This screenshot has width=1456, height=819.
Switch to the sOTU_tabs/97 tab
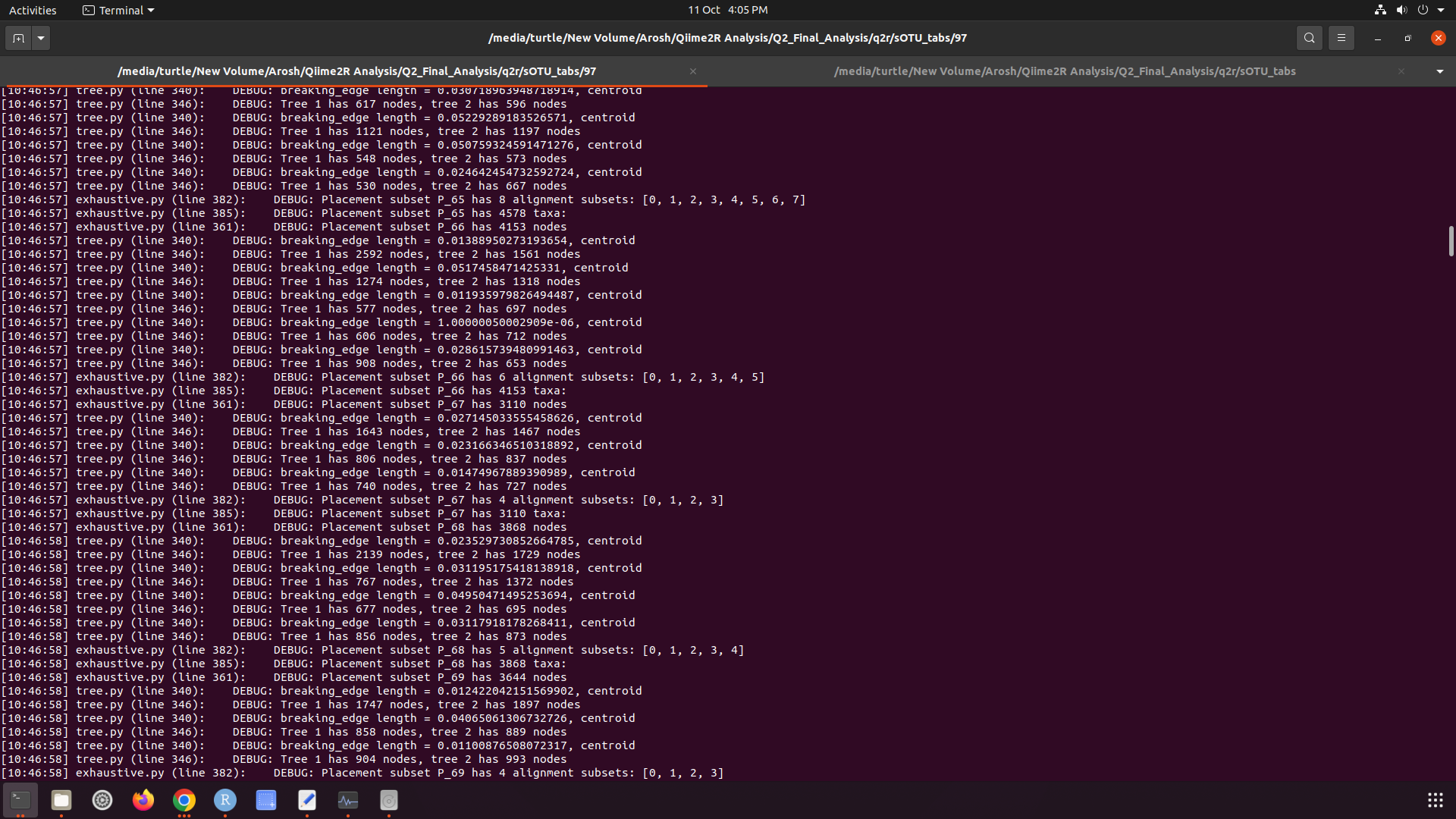coord(356,71)
